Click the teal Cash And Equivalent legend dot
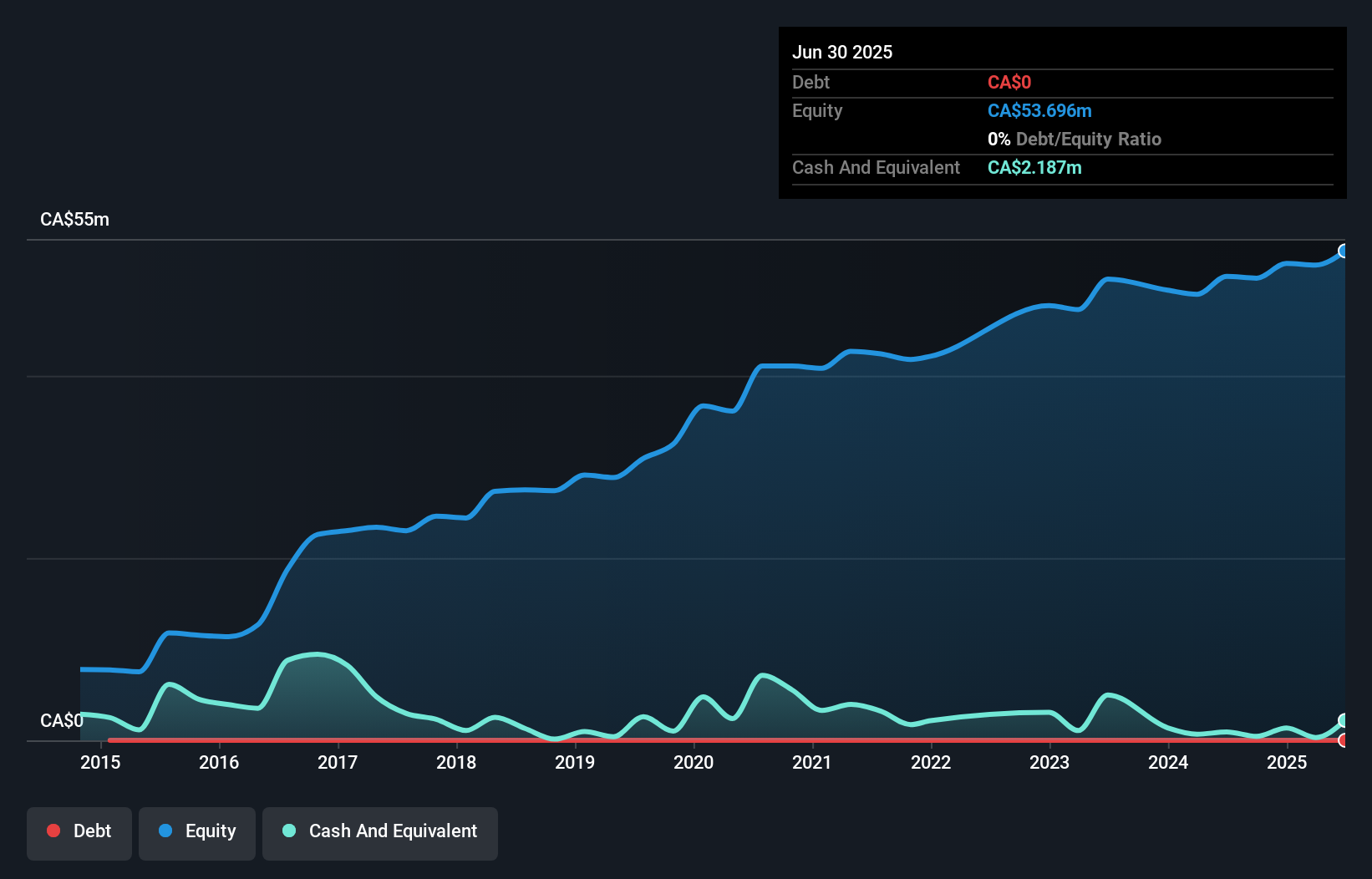Viewport: 1372px width, 879px height. (x=289, y=831)
